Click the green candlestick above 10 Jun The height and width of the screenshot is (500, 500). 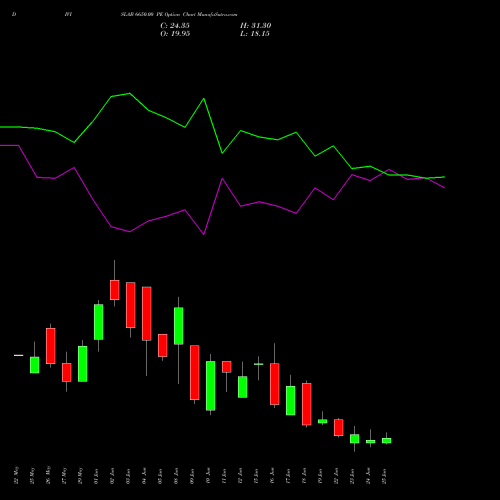tap(211, 386)
